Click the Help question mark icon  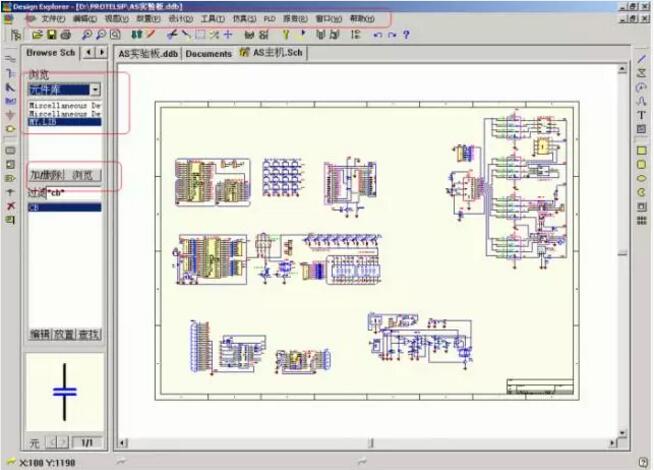point(405,35)
